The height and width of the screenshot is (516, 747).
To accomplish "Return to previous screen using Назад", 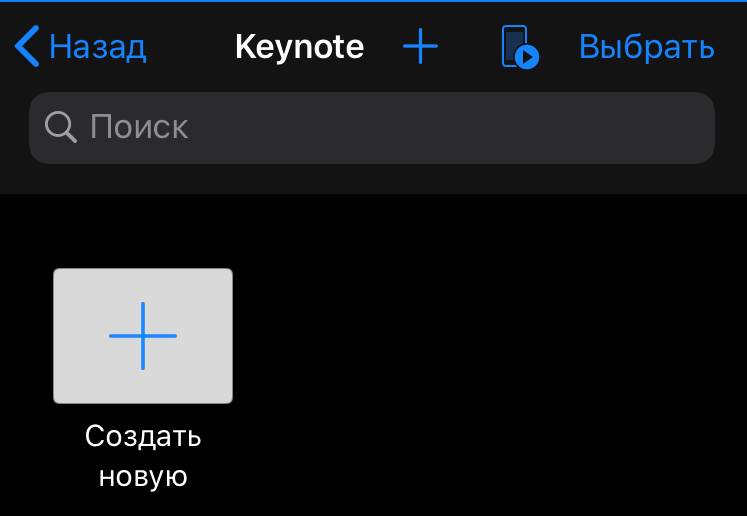I will (x=97, y=47).
